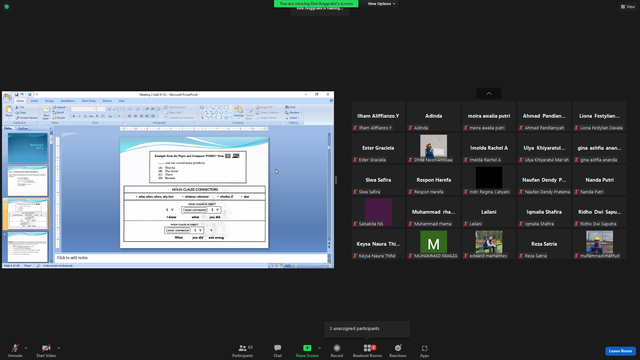Open the Home ribbon tab
640x360 pixels.
point(20,101)
